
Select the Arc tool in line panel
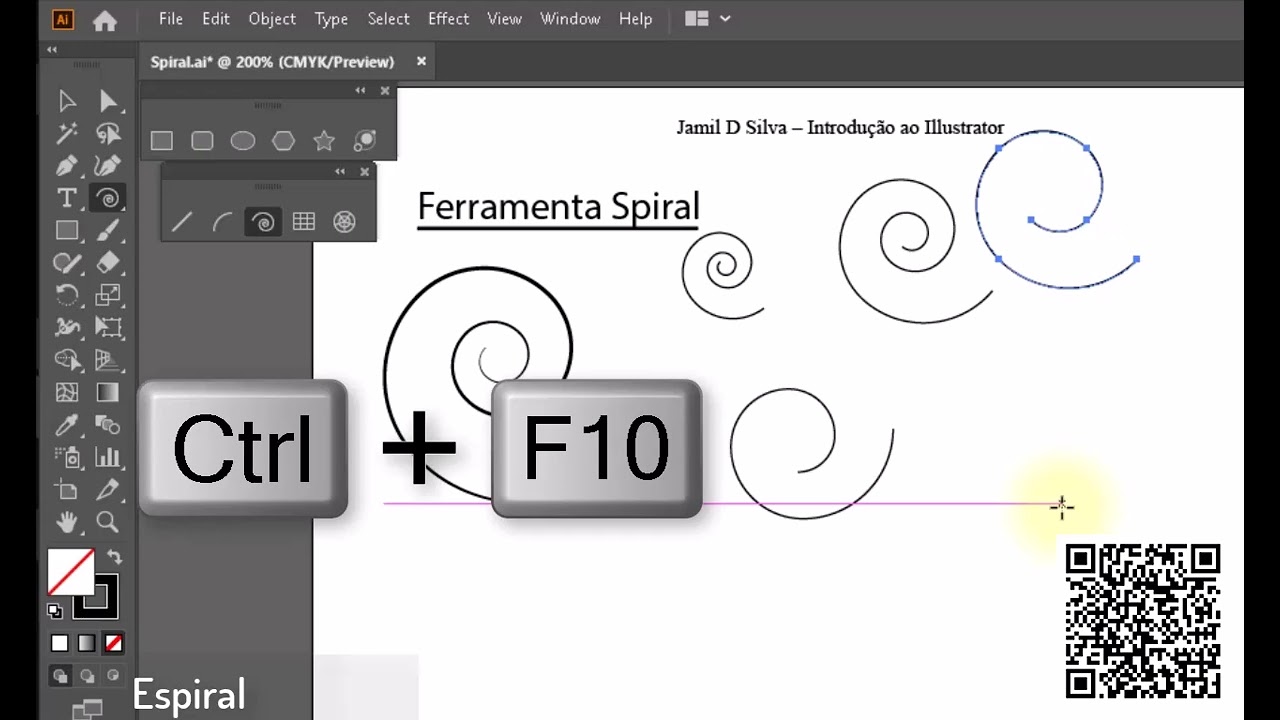coord(222,222)
